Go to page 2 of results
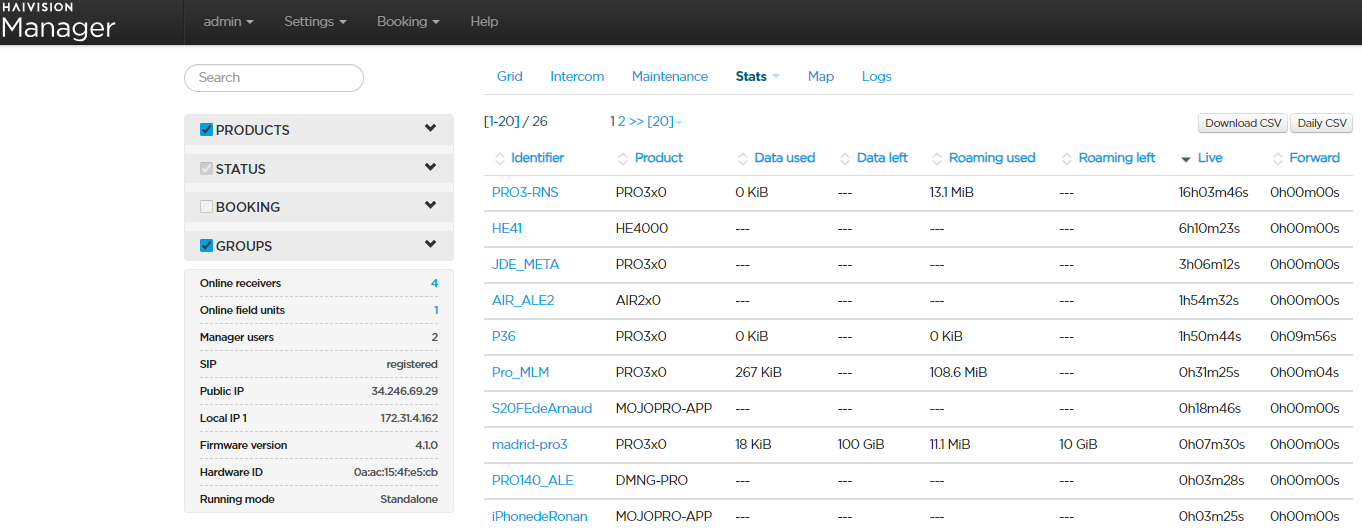 click(x=621, y=121)
